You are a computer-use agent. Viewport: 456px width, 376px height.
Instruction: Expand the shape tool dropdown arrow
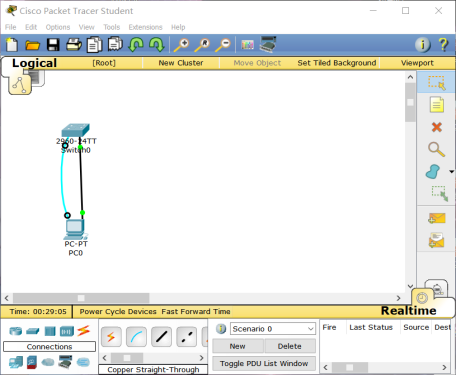click(451, 172)
